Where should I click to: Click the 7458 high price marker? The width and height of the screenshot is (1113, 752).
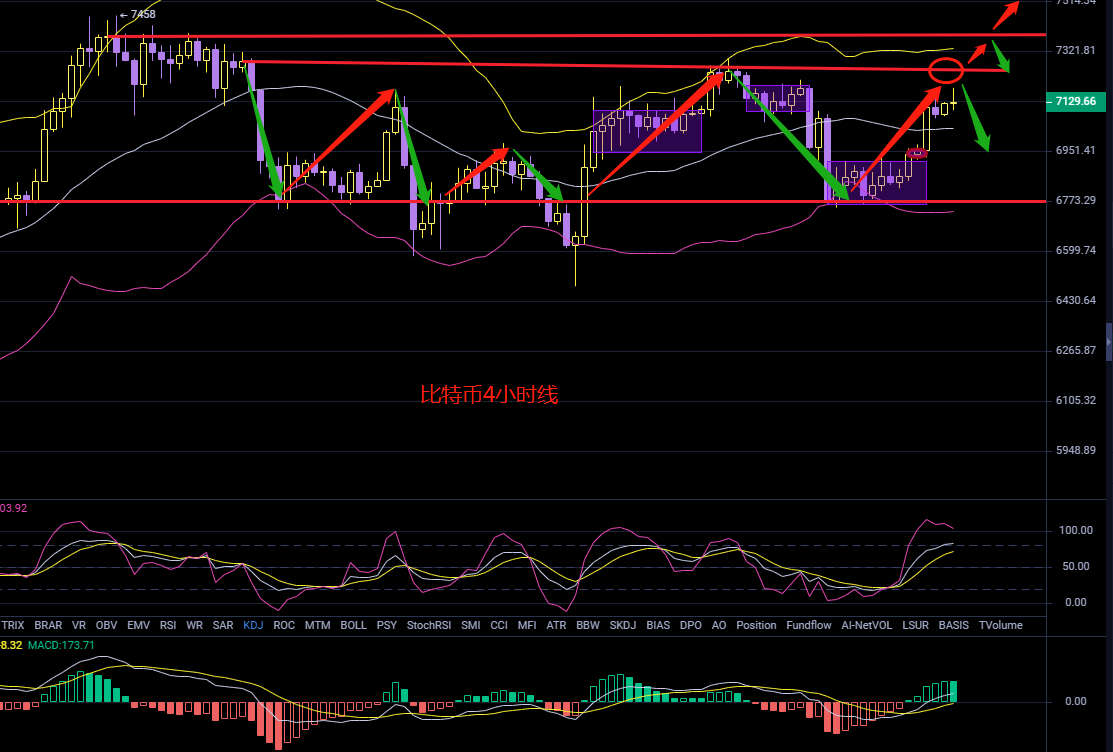pyautogui.click(x=138, y=14)
